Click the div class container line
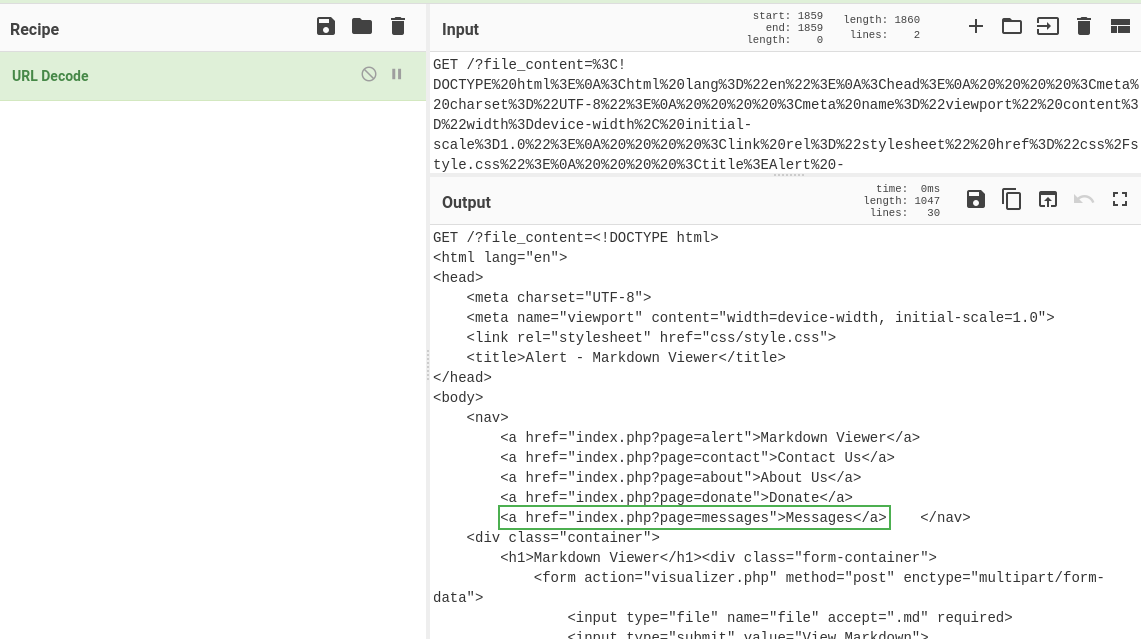1141x639 pixels. click(x=563, y=538)
